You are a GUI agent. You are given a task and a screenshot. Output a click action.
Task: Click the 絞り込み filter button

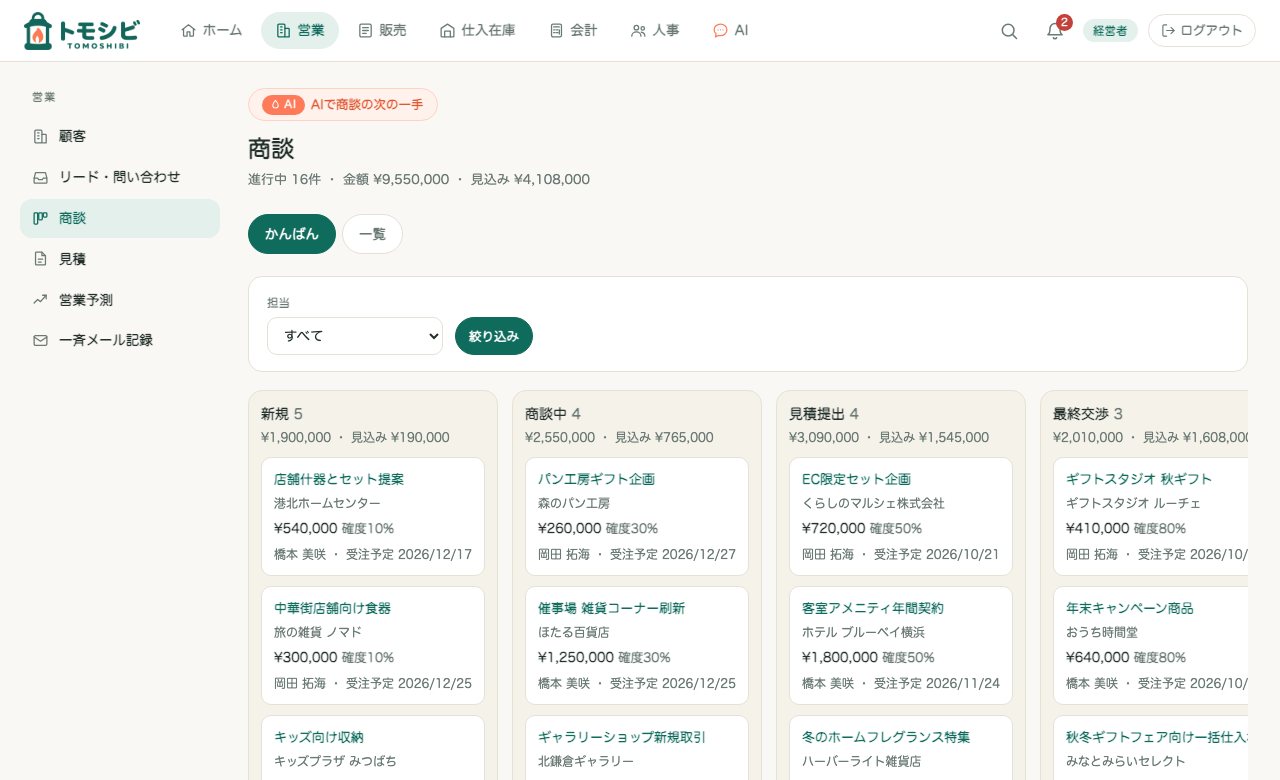[494, 336]
